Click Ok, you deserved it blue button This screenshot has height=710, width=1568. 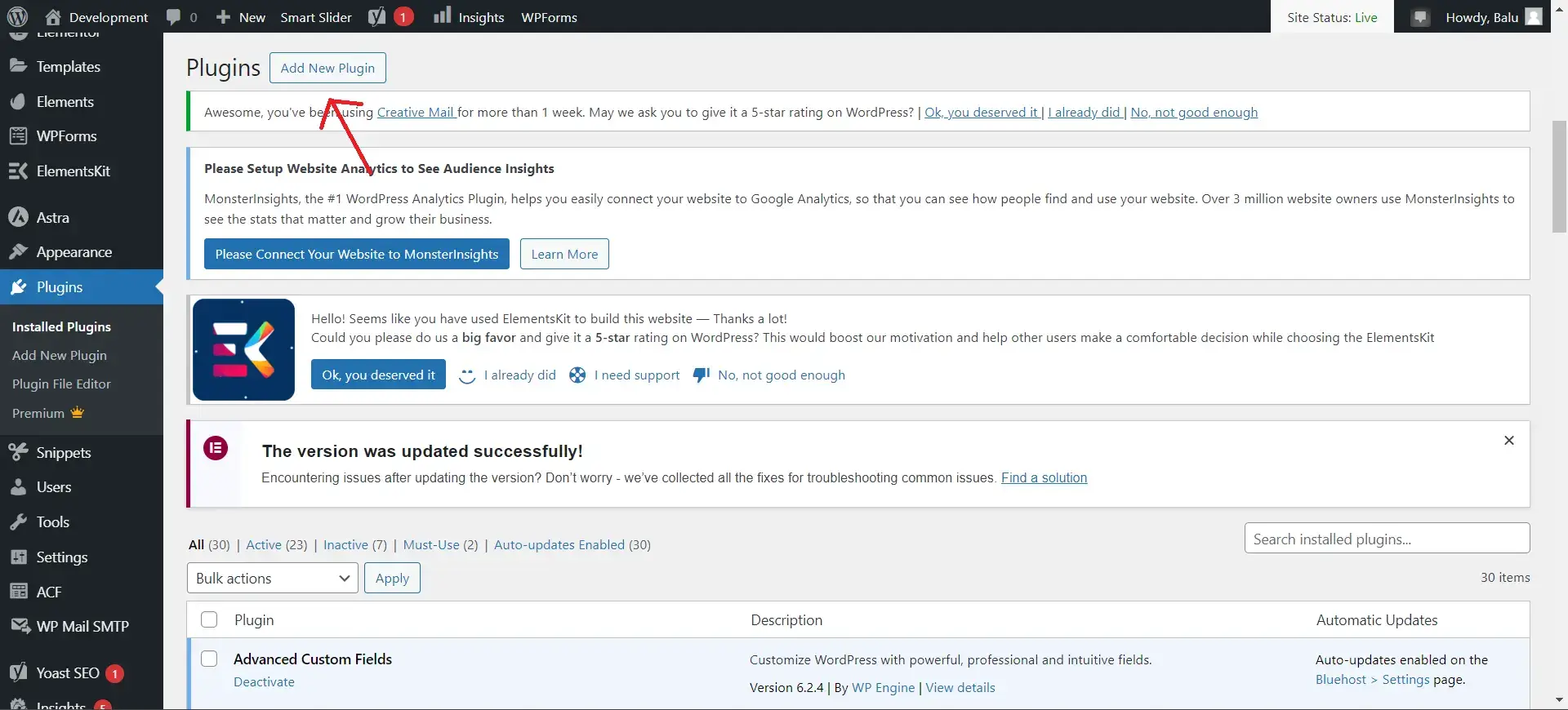pyautogui.click(x=378, y=375)
